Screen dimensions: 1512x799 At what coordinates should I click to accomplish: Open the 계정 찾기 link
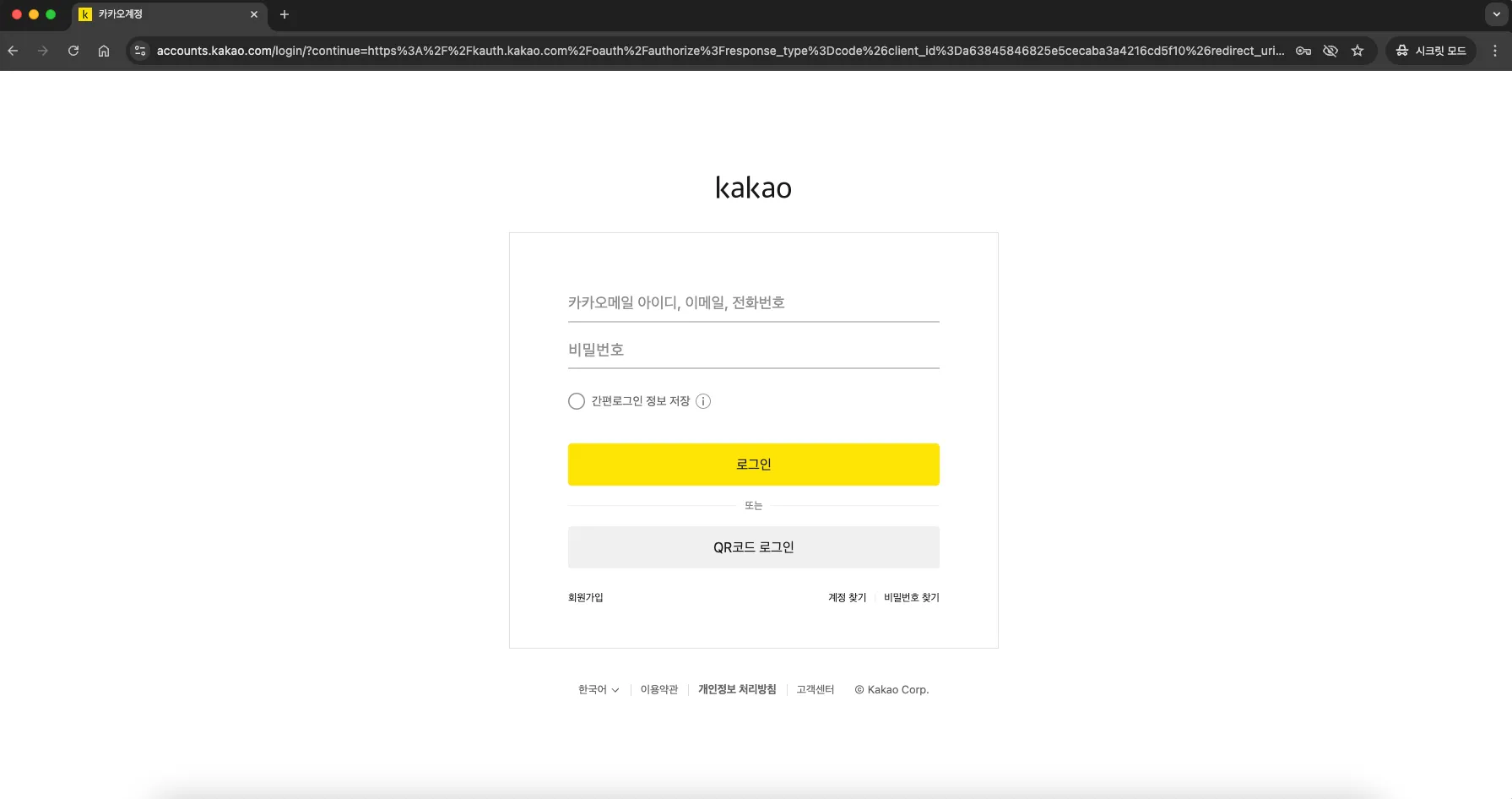(848, 597)
